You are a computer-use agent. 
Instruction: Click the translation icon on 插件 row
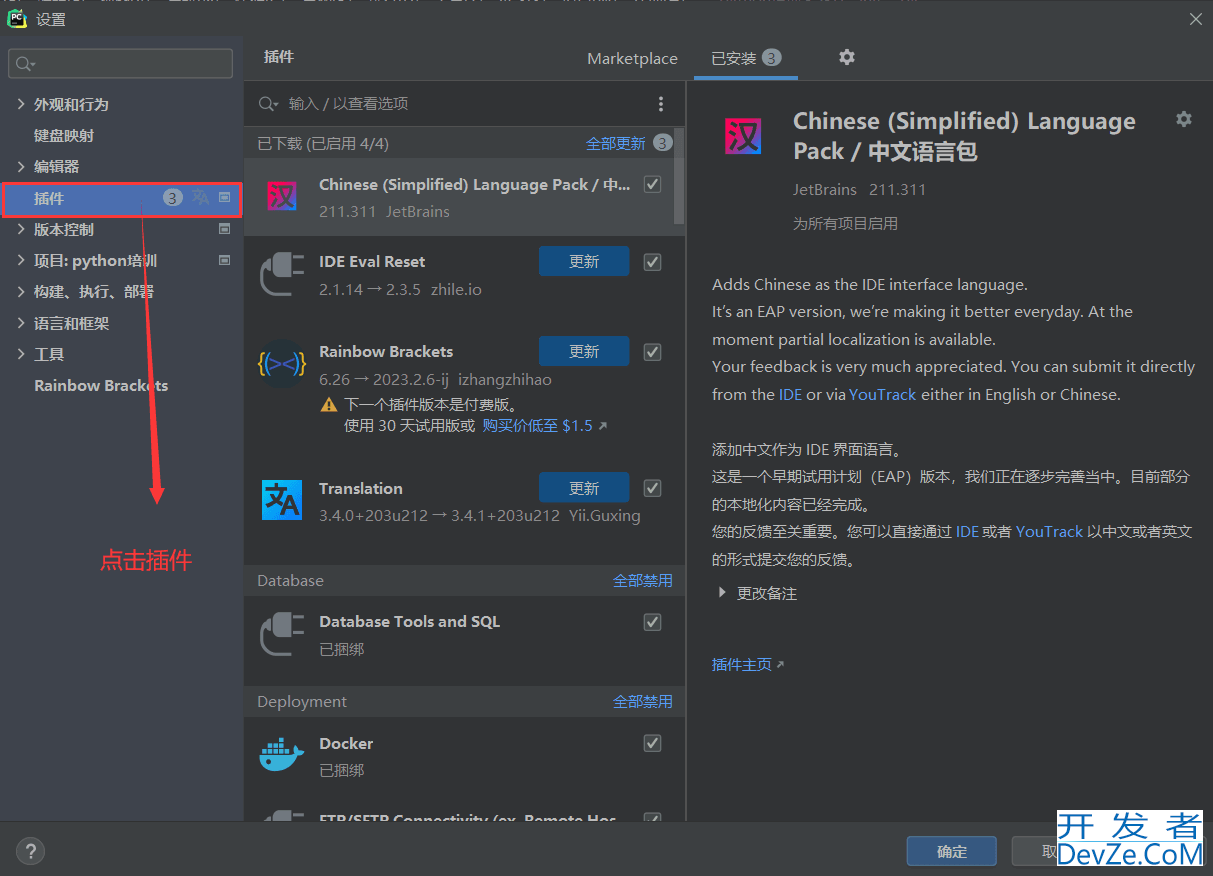[201, 198]
